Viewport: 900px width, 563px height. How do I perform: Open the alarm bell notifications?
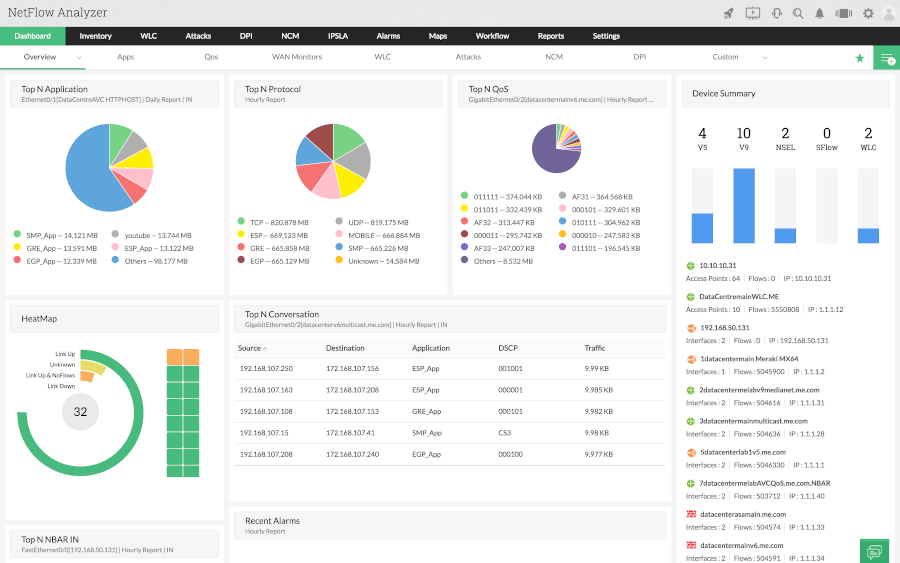point(820,13)
